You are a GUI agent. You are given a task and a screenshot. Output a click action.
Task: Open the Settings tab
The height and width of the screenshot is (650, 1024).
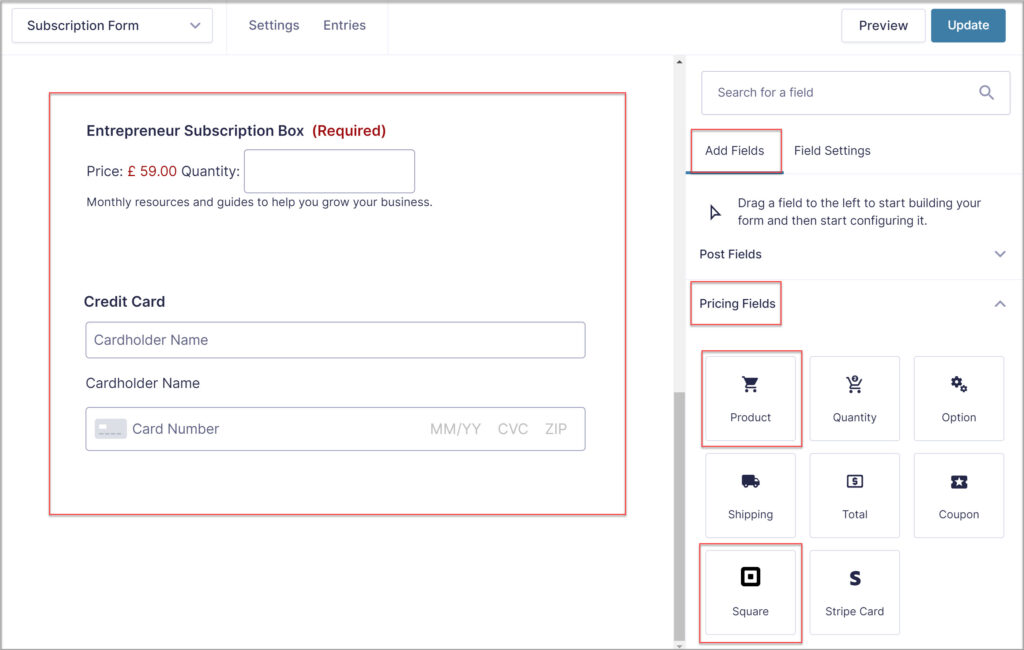273,25
